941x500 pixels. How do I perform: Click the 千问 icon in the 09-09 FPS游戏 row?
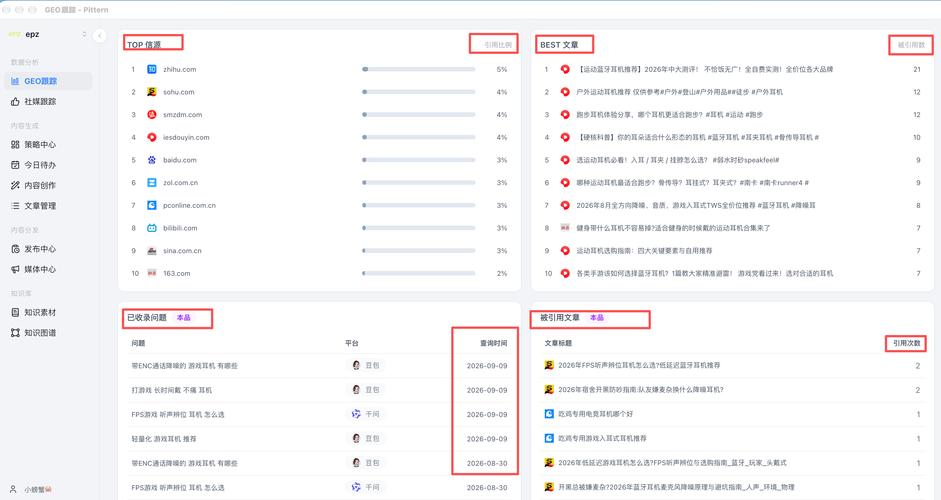356,414
